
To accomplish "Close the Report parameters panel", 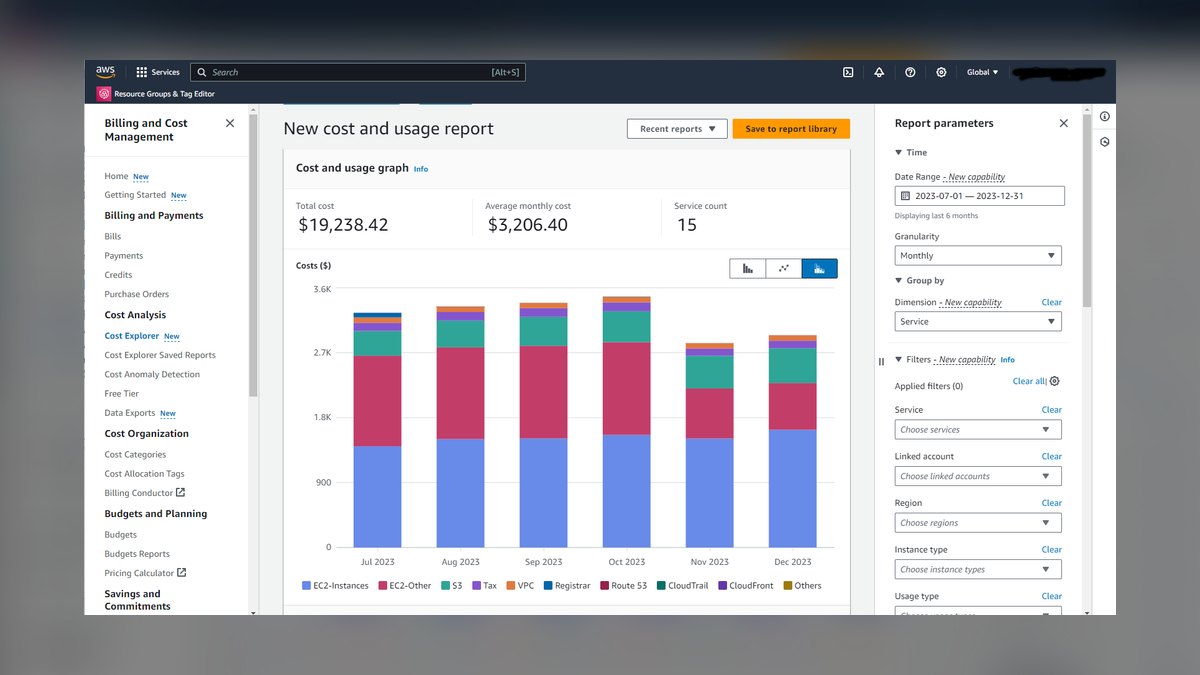I will click(1063, 123).
